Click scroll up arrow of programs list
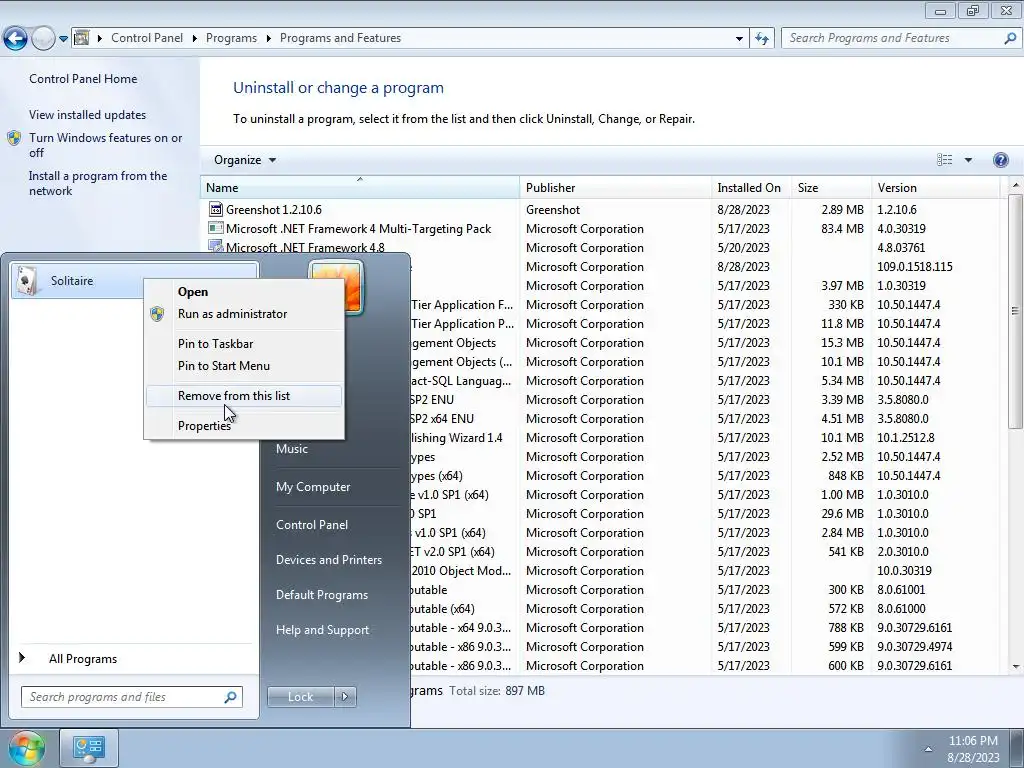The height and width of the screenshot is (768, 1024). point(1016,185)
